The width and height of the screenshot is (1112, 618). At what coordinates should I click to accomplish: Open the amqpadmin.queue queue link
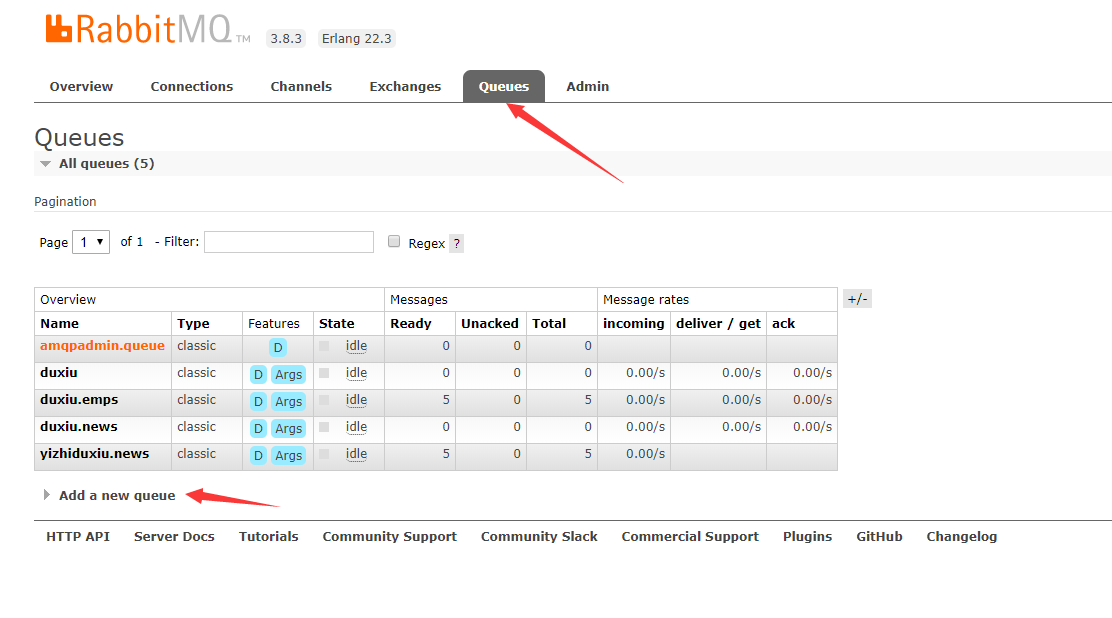click(x=102, y=346)
